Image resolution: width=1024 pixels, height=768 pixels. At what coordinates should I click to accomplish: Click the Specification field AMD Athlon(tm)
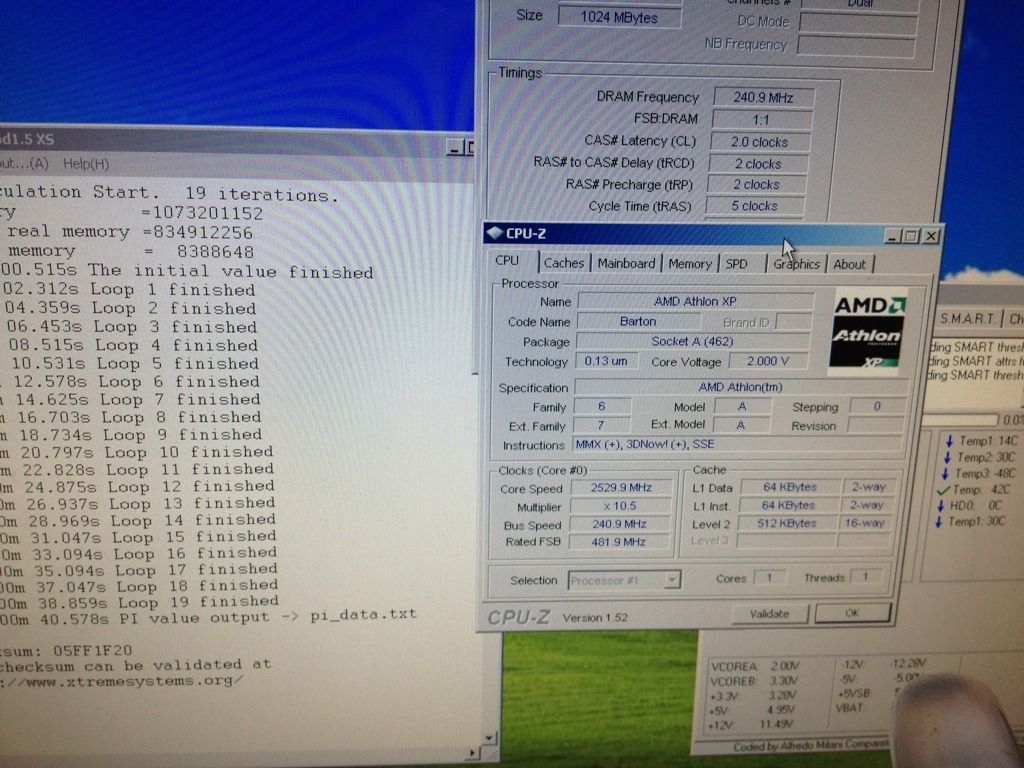click(741, 387)
